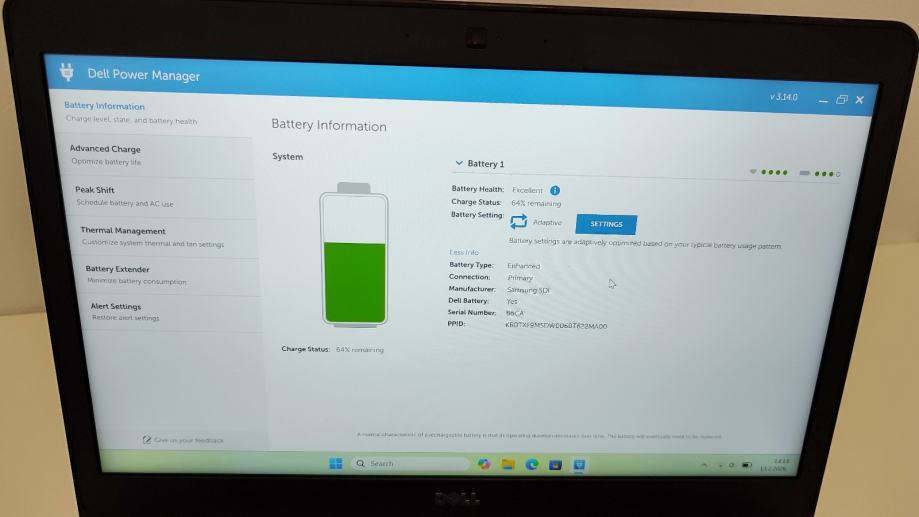Open battery SETTINGS button
This screenshot has height=517, width=919.
[x=606, y=224]
